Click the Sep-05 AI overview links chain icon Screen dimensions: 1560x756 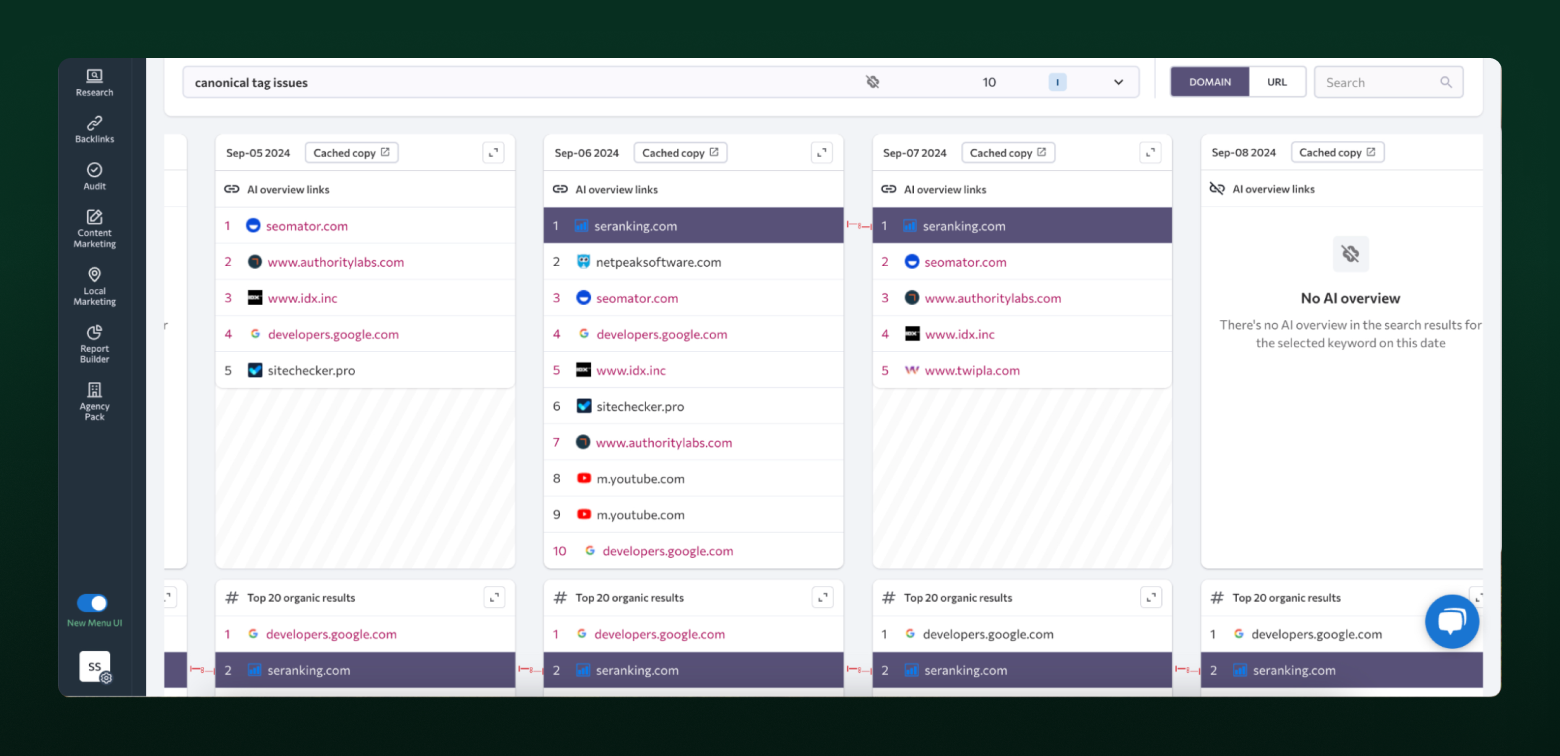coord(231,189)
